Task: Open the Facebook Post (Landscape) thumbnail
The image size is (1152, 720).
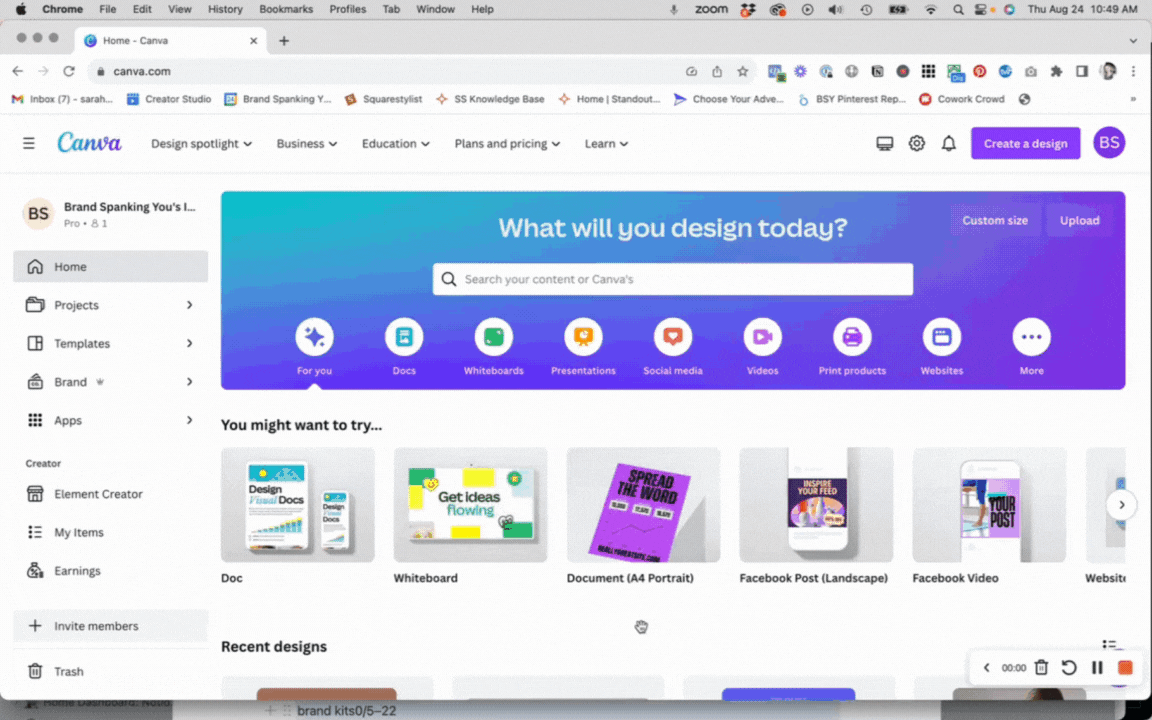Action: click(x=816, y=505)
